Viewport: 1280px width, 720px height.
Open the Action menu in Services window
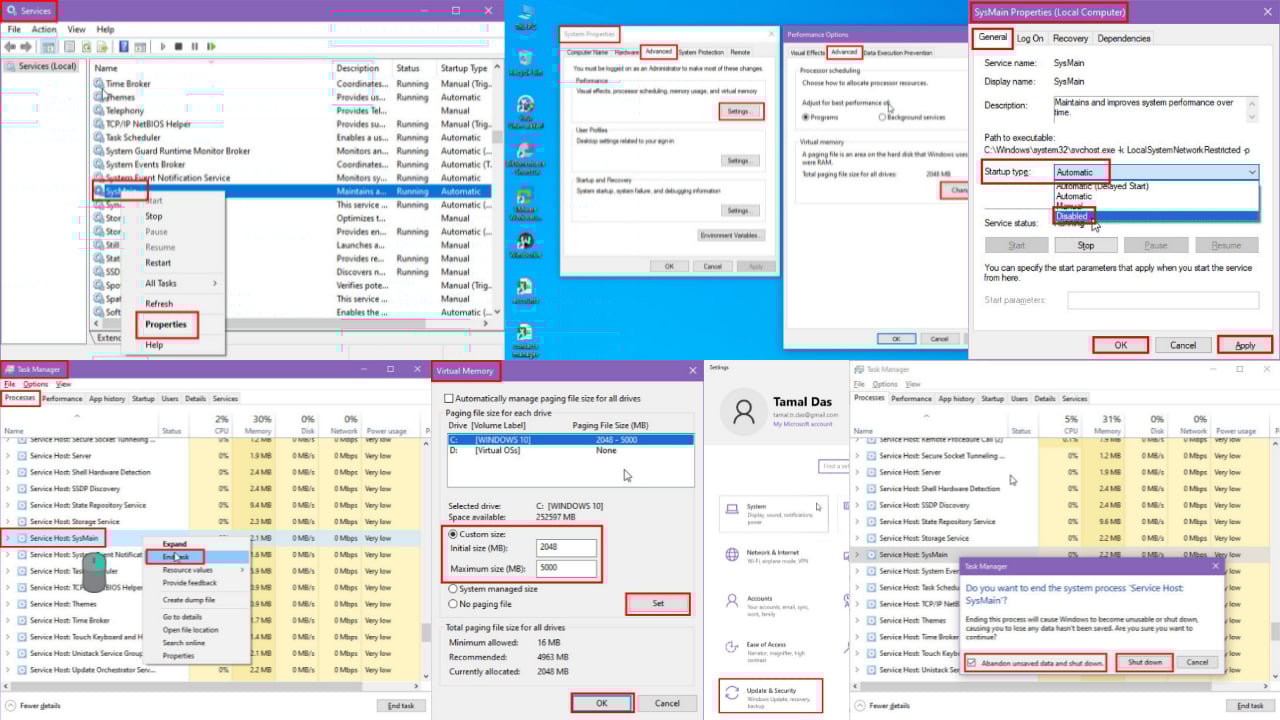(x=44, y=30)
